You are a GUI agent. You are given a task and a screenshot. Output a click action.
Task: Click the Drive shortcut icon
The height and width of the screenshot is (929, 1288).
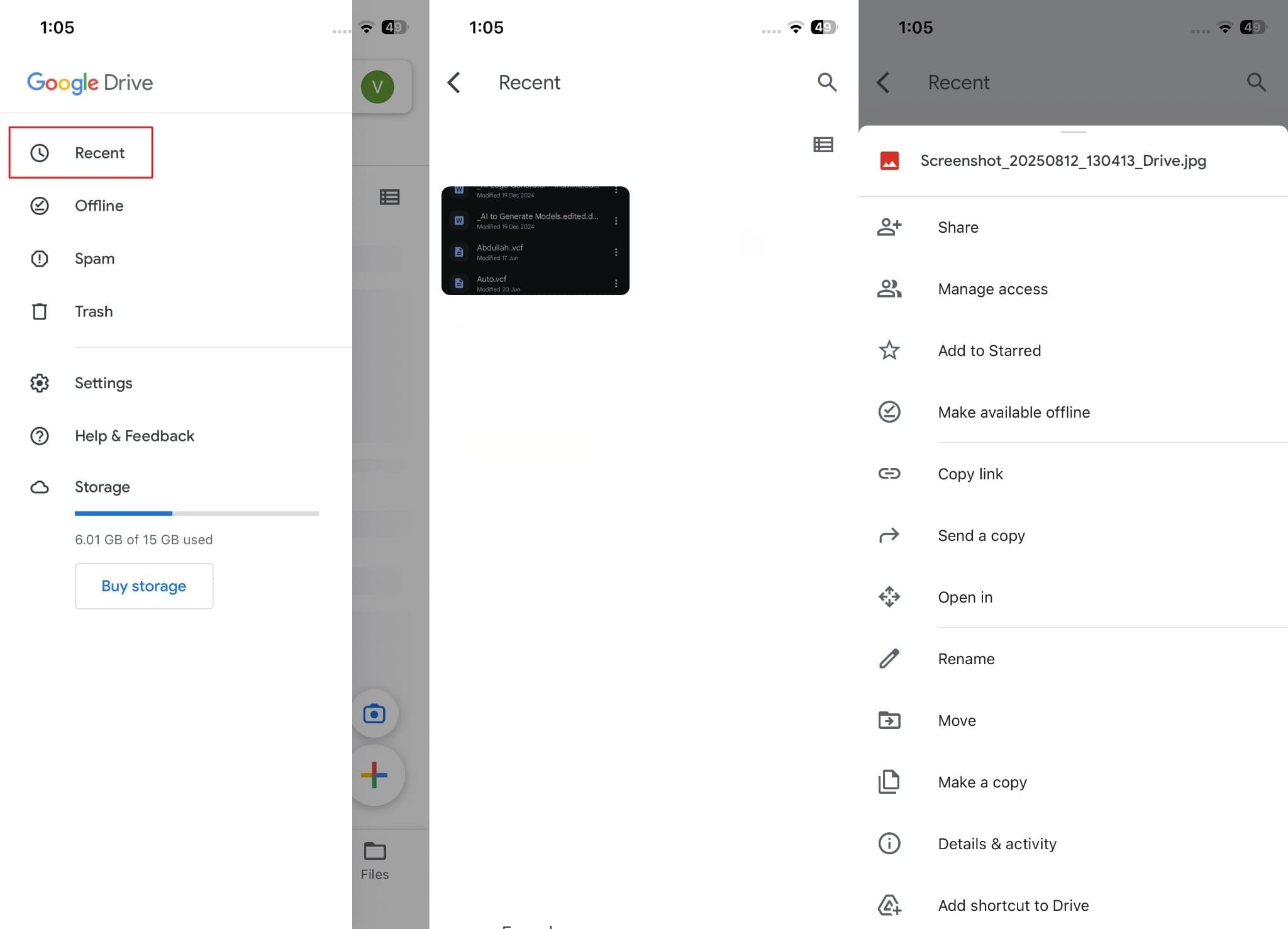tap(889, 905)
